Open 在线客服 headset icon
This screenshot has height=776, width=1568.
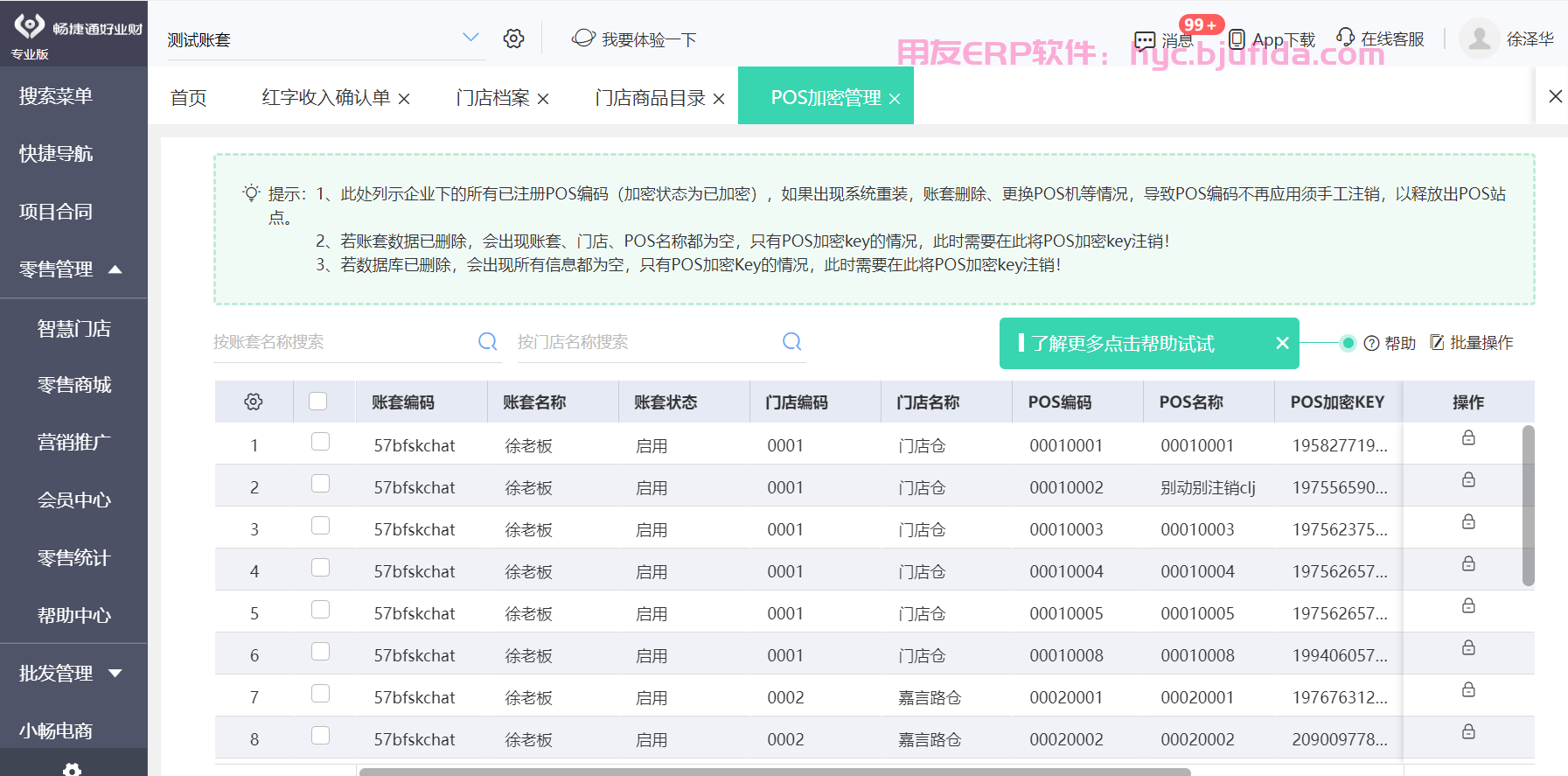[x=1345, y=38]
